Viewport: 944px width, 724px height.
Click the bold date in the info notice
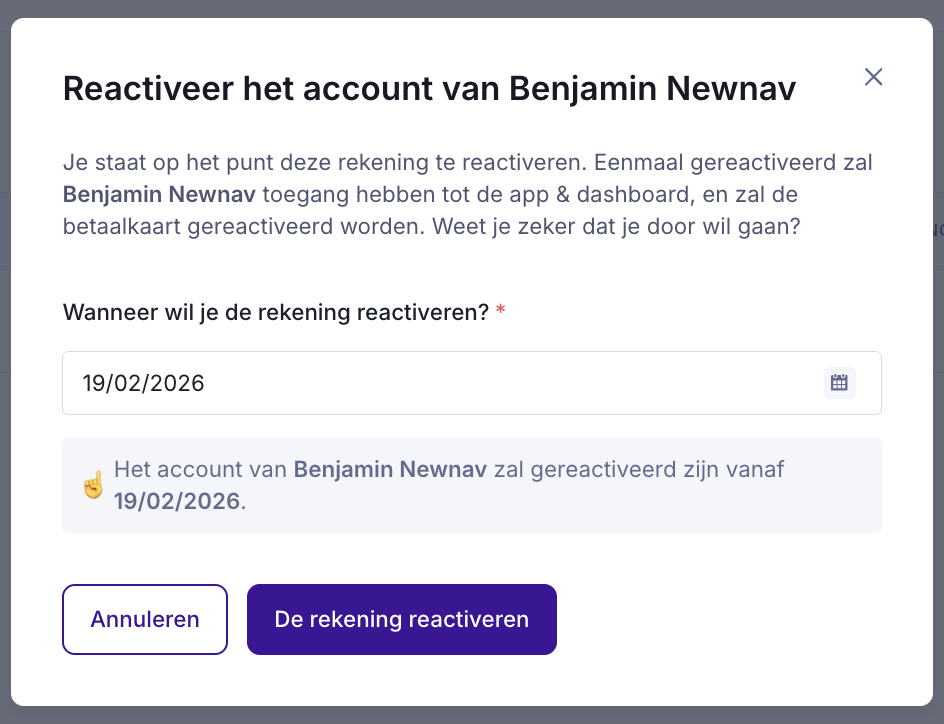pyautogui.click(x=177, y=501)
